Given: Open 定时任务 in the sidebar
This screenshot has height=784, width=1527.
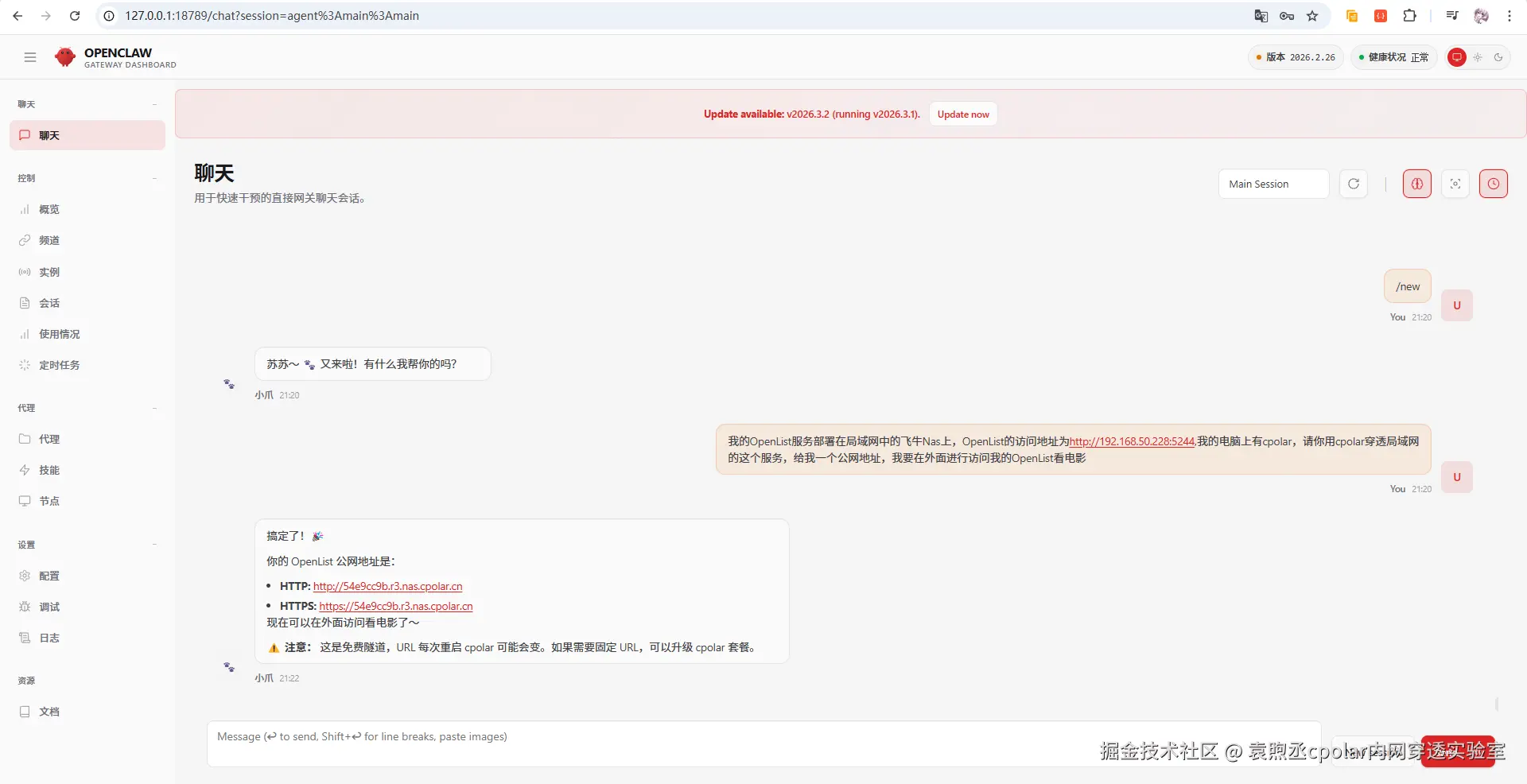Looking at the screenshot, I should (x=87, y=365).
